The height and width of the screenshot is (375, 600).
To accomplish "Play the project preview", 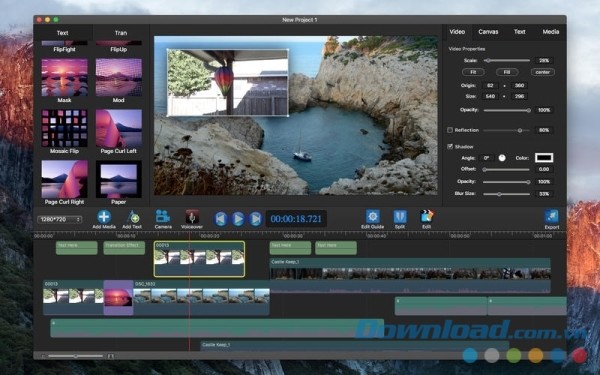I will pyautogui.click(x=238, y=219).
